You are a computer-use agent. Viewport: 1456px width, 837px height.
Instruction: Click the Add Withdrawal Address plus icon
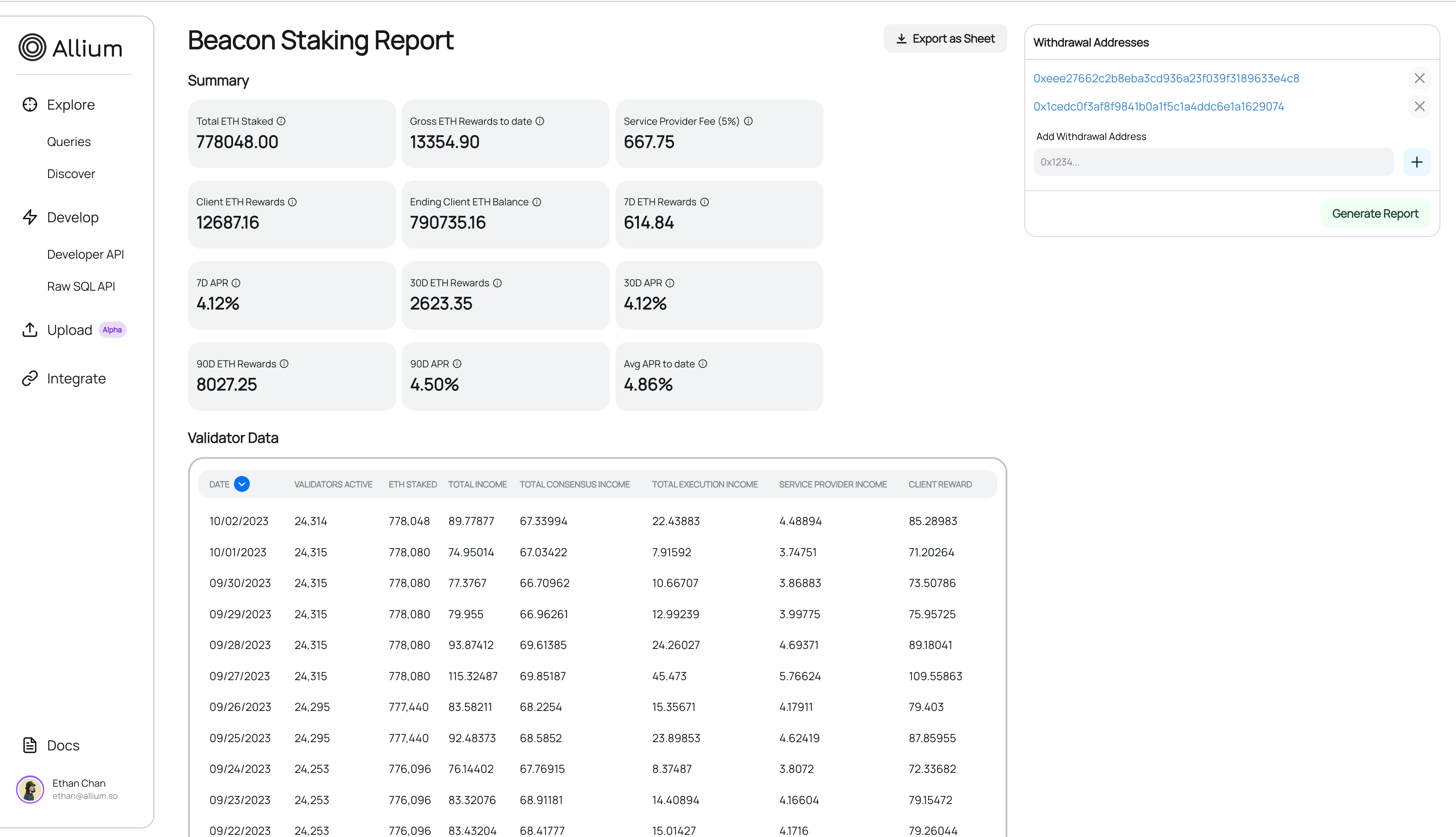point(1417,162)
